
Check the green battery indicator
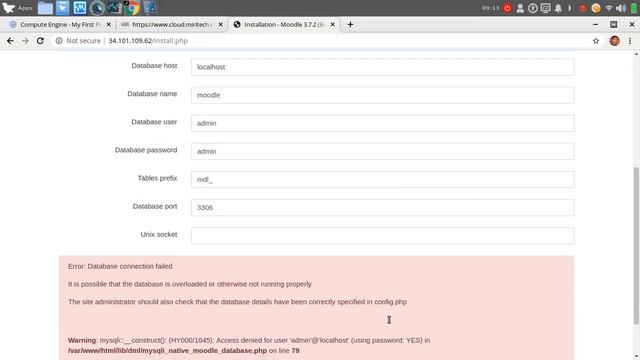634,8
